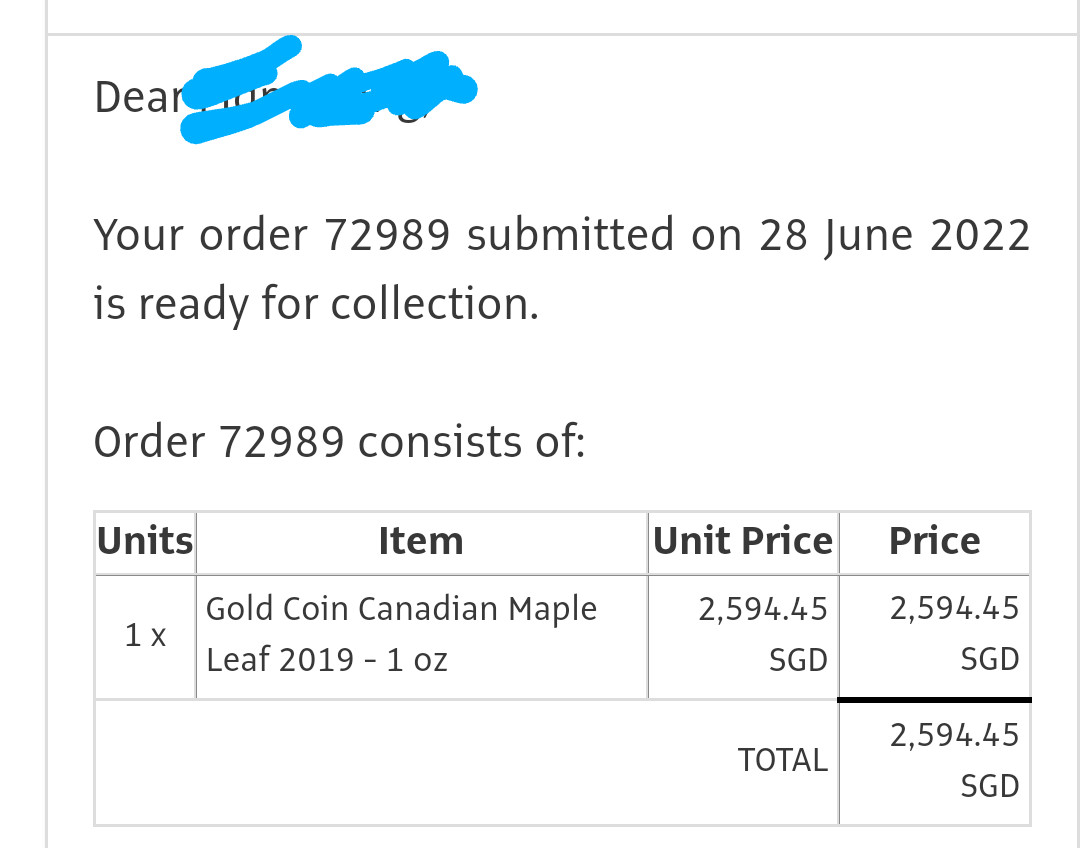
Task: Click the Units column header
Action: [145, 541]
